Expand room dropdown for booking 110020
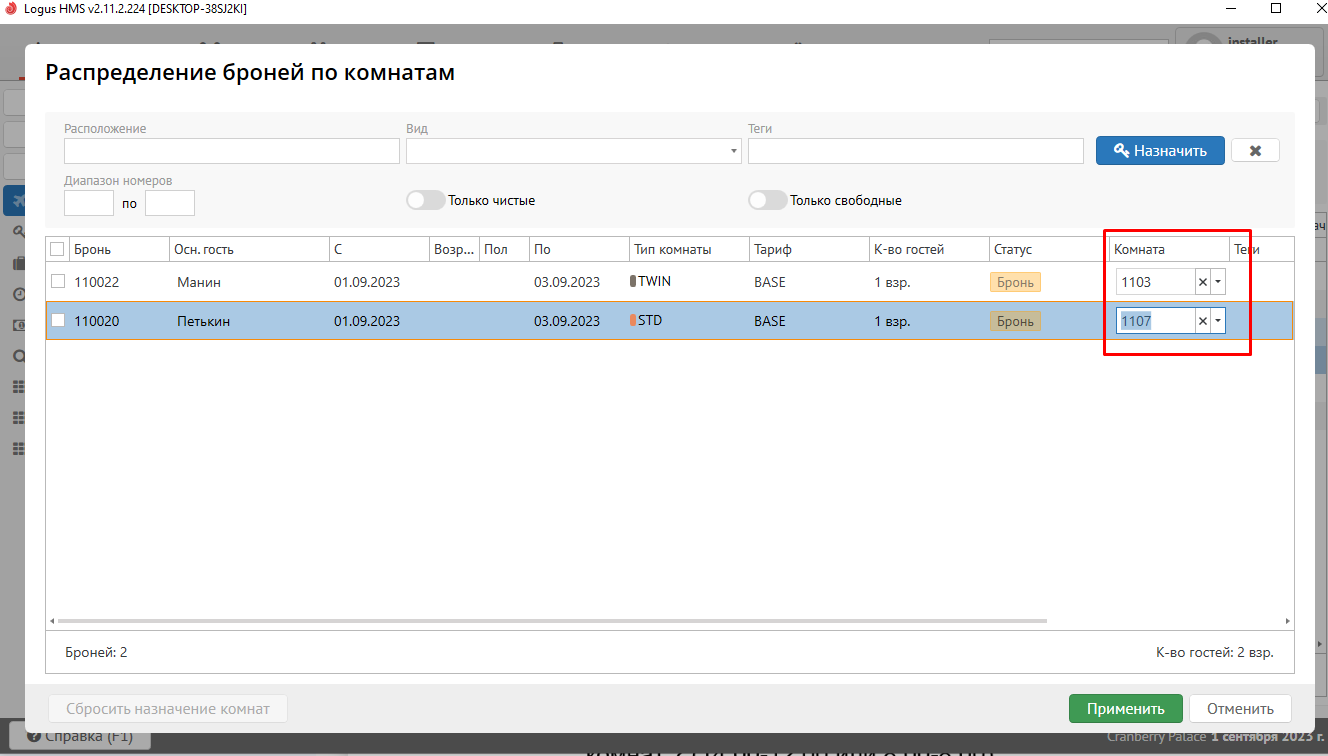This screenshot has width=1328, height=756. coord(1218,321)
